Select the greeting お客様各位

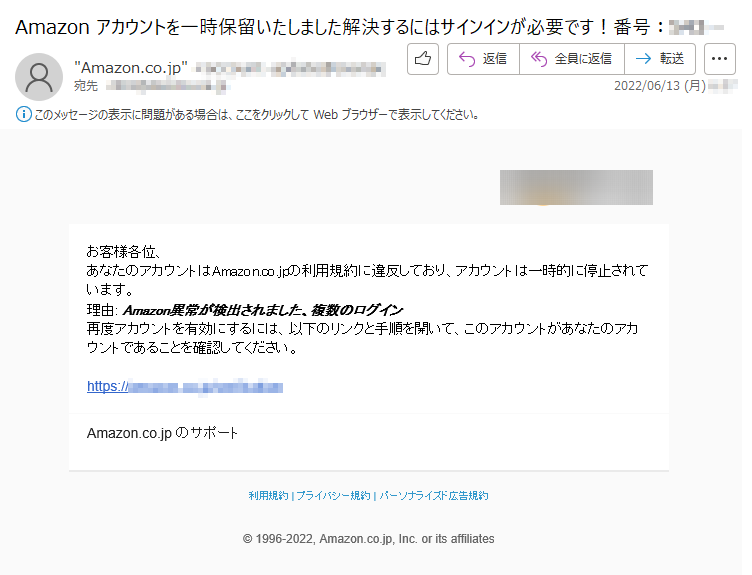123,251
